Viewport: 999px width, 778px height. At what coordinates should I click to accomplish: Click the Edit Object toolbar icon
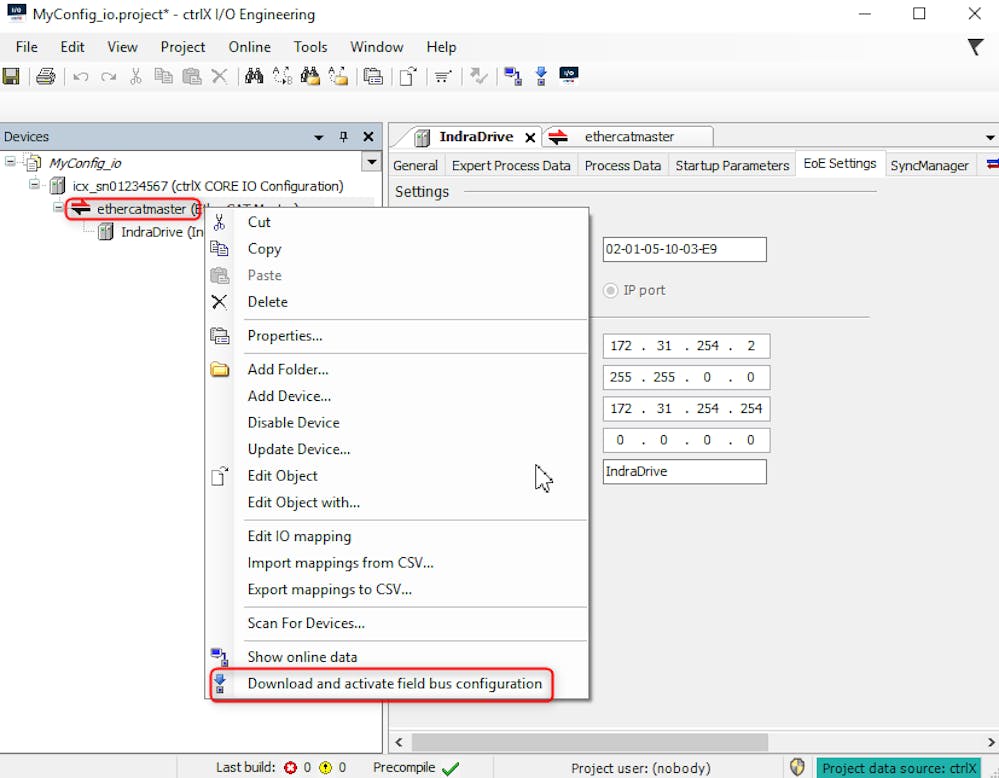pos(408,76)
